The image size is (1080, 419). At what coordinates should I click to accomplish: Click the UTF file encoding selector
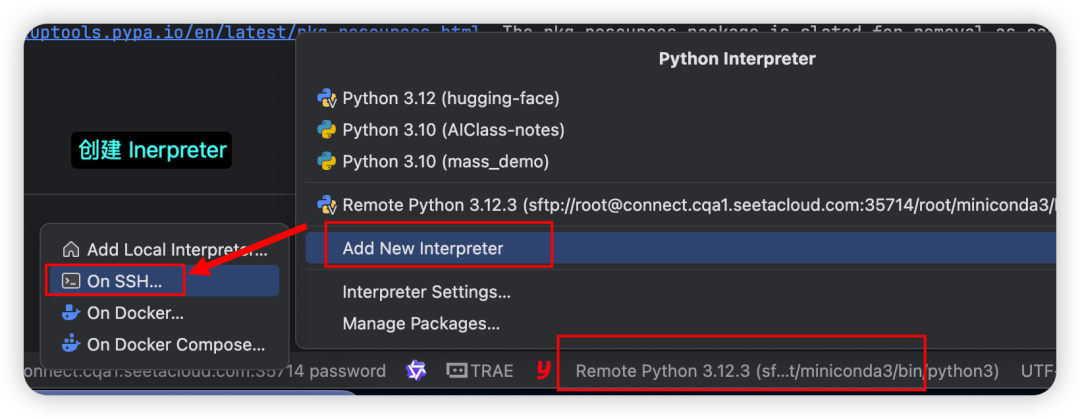[x=1037, y=371]
